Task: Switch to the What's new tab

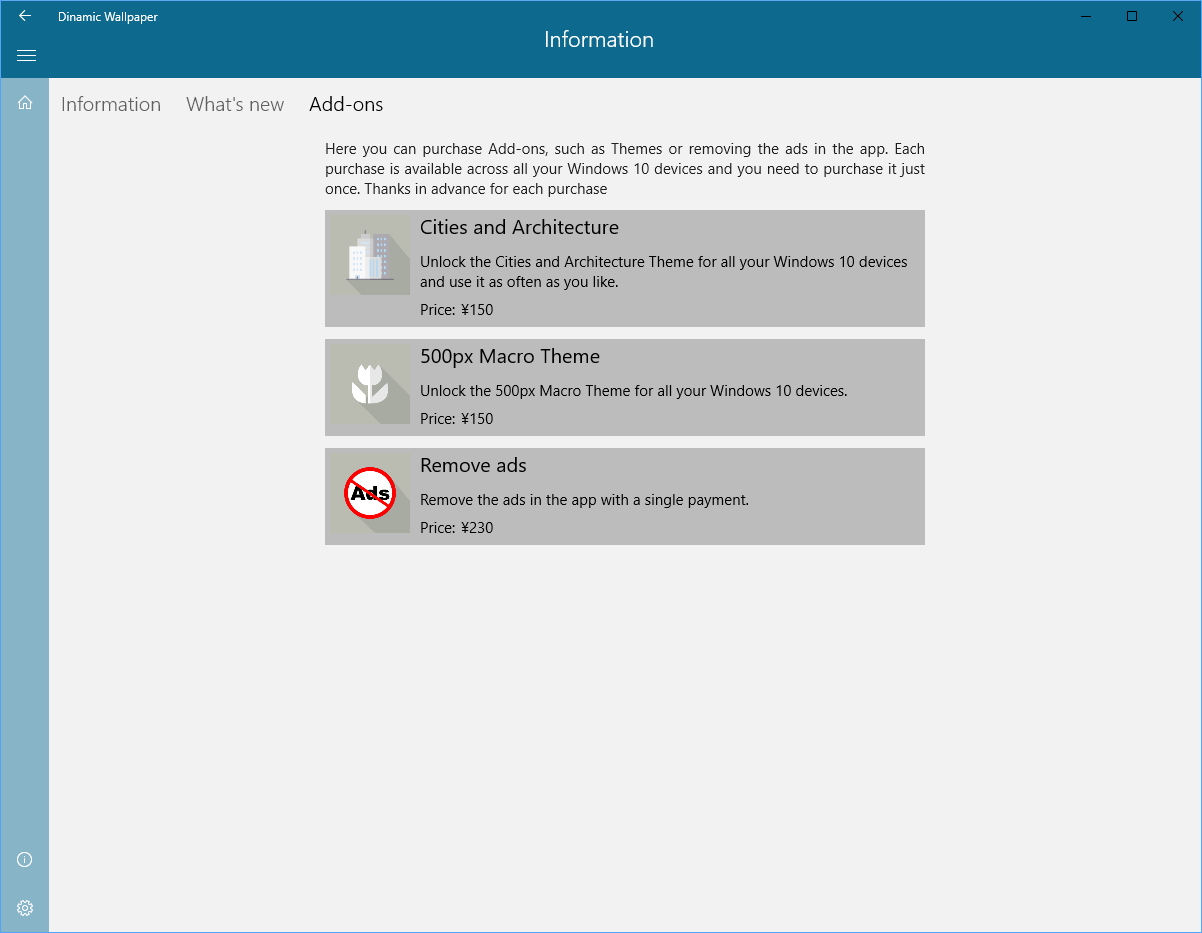Action: pyautogui.click(x=235, y=104)
